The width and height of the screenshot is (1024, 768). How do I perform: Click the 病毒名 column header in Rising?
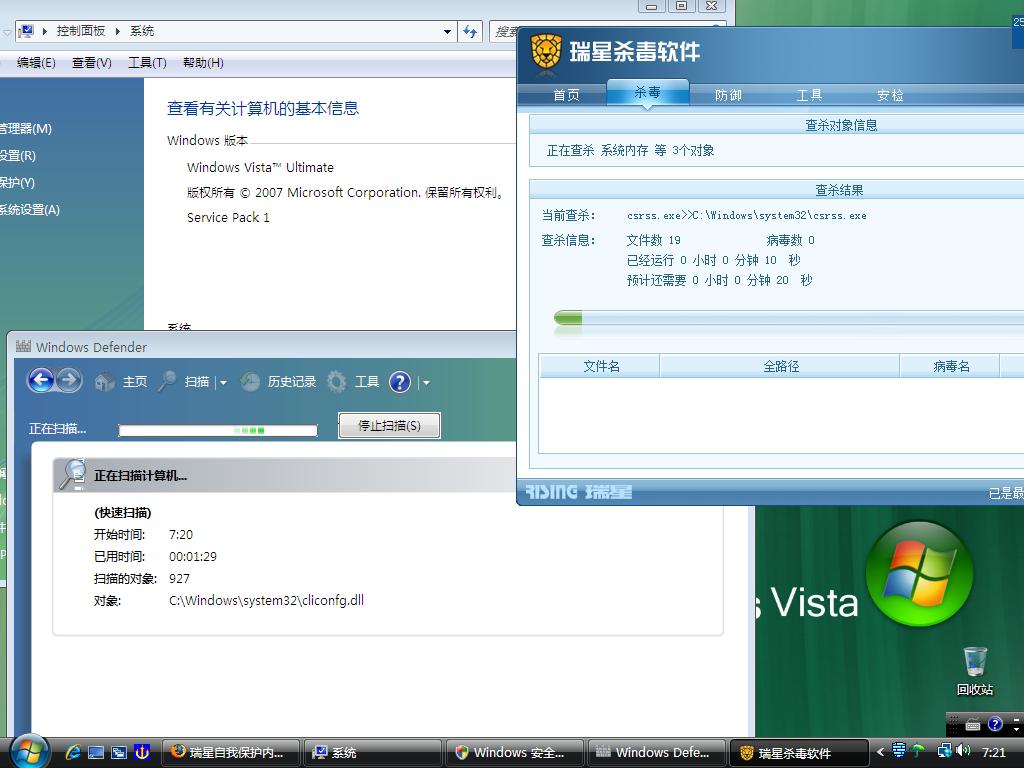coord(951,366)
